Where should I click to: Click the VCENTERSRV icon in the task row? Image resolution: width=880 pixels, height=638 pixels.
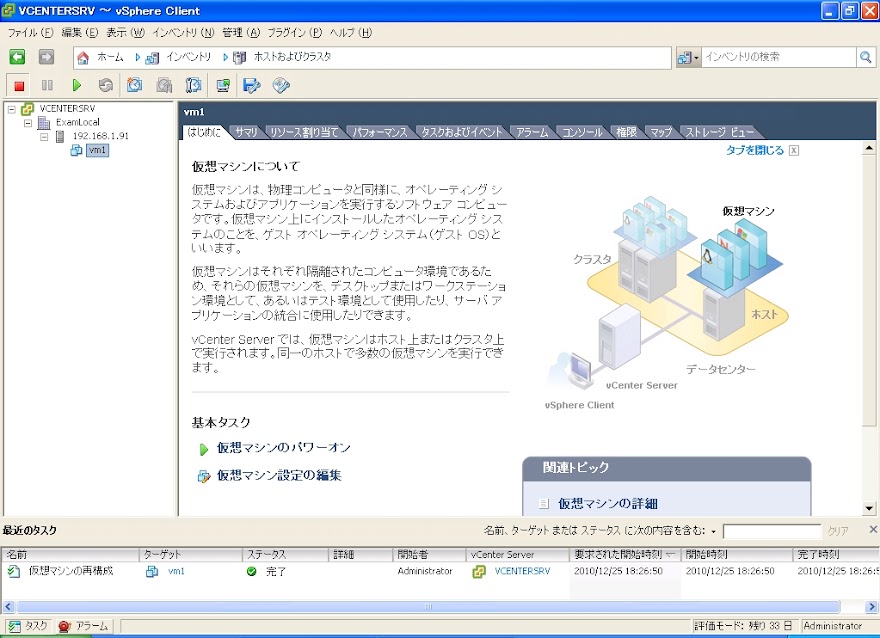point(479,572)
